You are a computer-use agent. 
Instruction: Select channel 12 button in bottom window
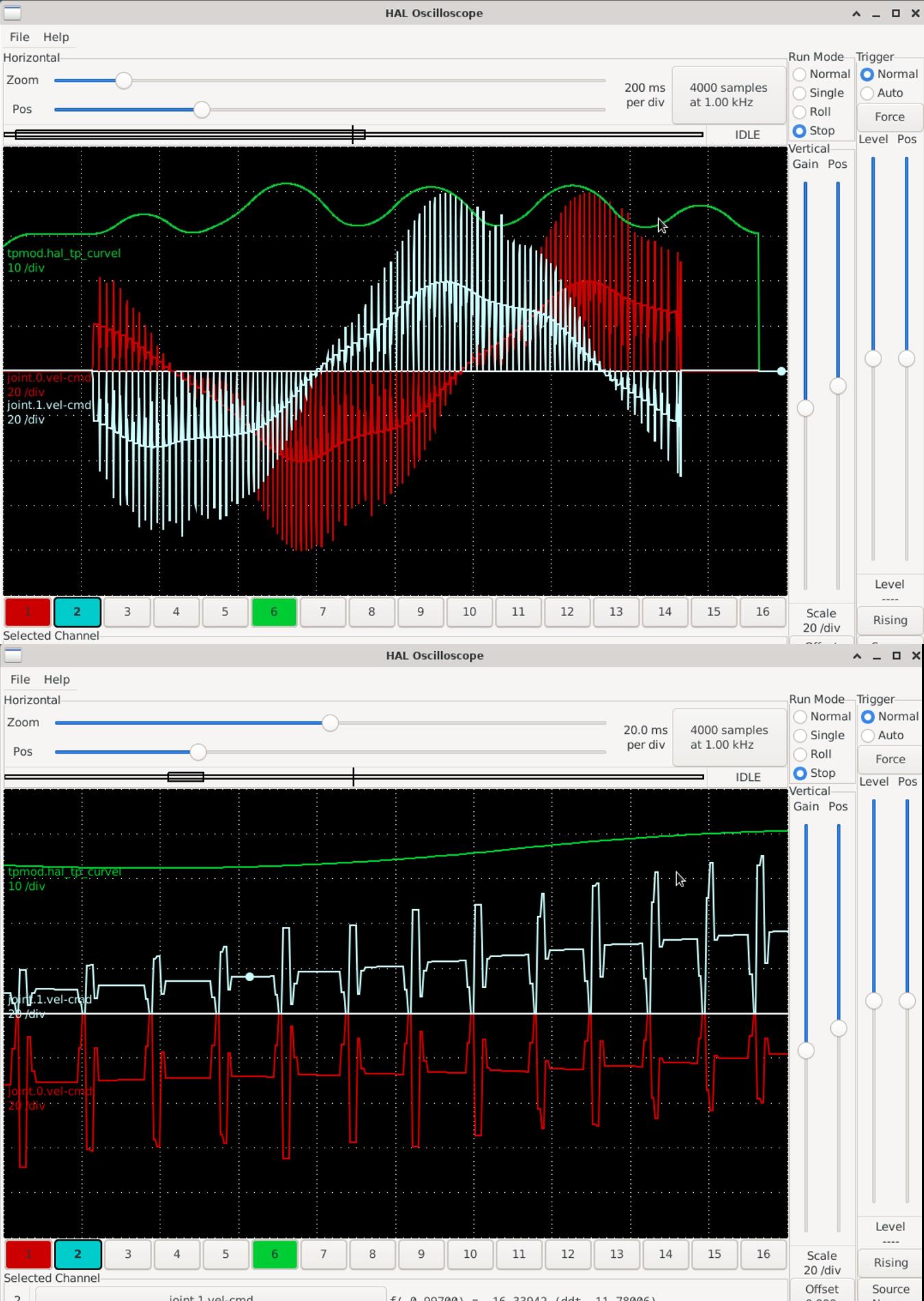coord(568,1255)
